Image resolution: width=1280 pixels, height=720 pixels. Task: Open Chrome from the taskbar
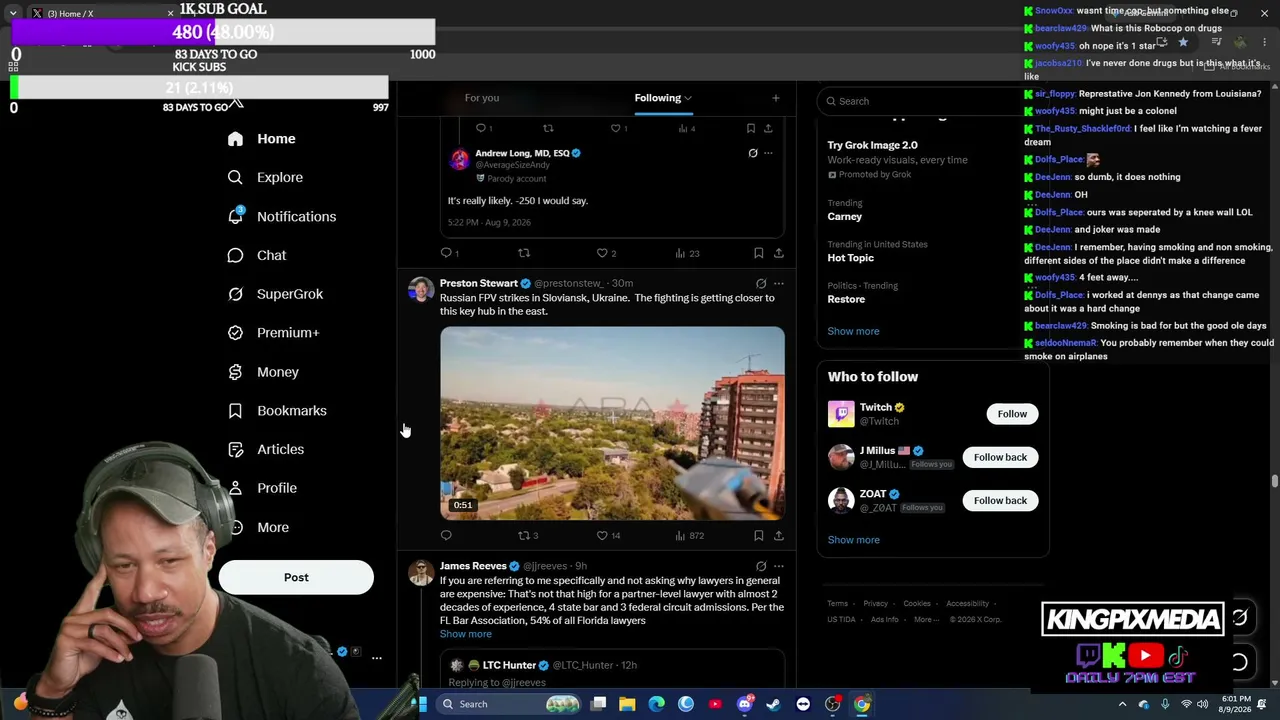point(861,704)
